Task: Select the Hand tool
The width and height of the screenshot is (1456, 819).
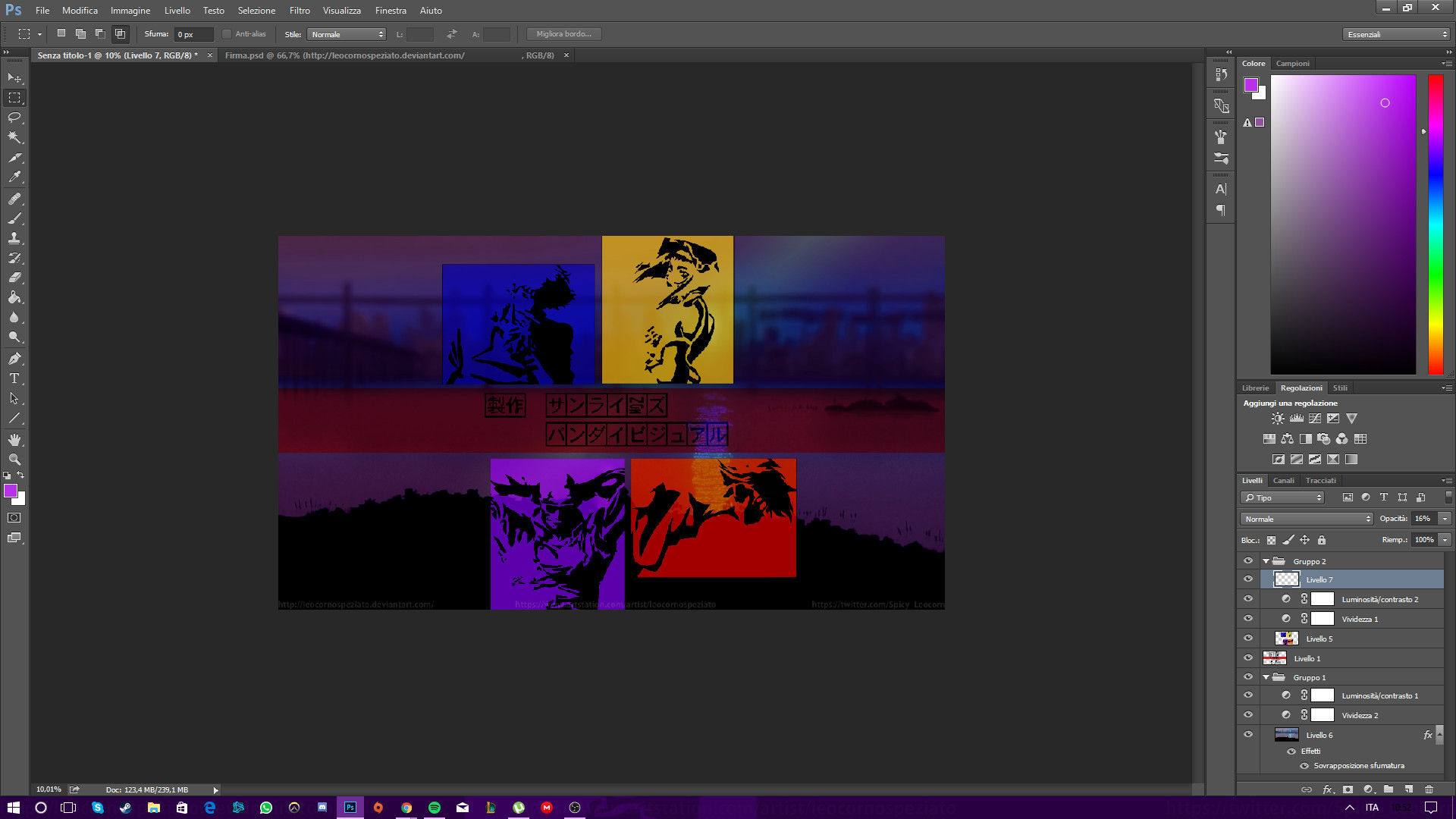Action: 14,440
